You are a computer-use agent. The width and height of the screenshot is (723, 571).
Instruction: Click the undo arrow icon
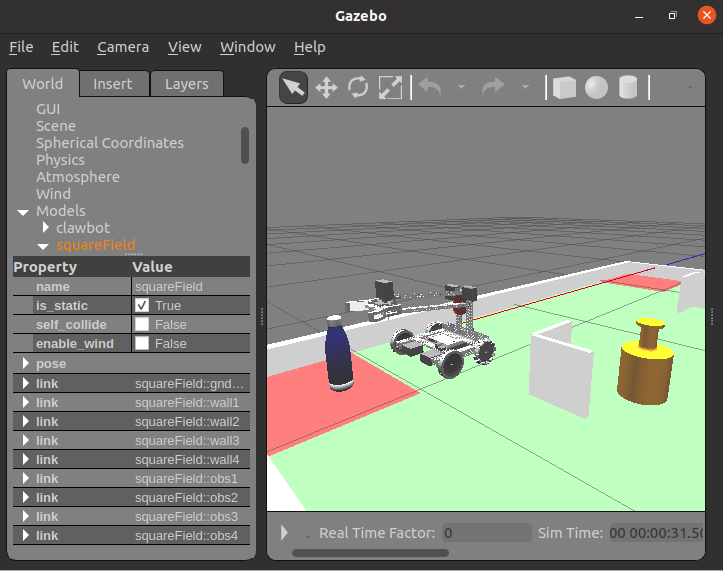pyautogui.click(x=430, y=88)
